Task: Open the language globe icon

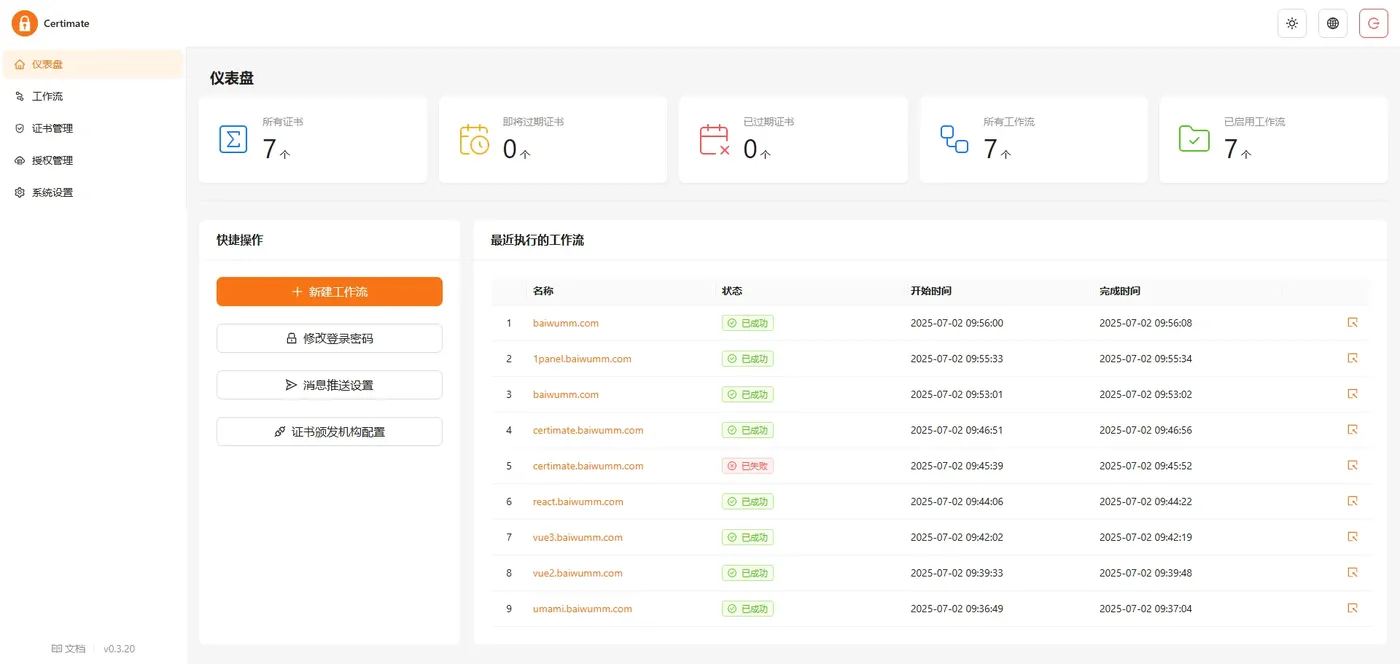Action: coord(1333,23)
